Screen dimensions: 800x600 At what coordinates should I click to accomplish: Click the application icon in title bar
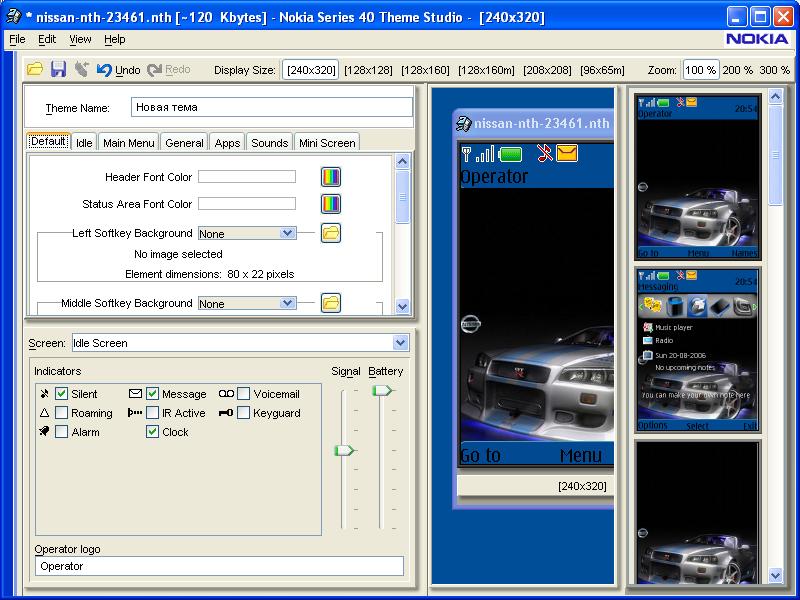tap(13, 17)
